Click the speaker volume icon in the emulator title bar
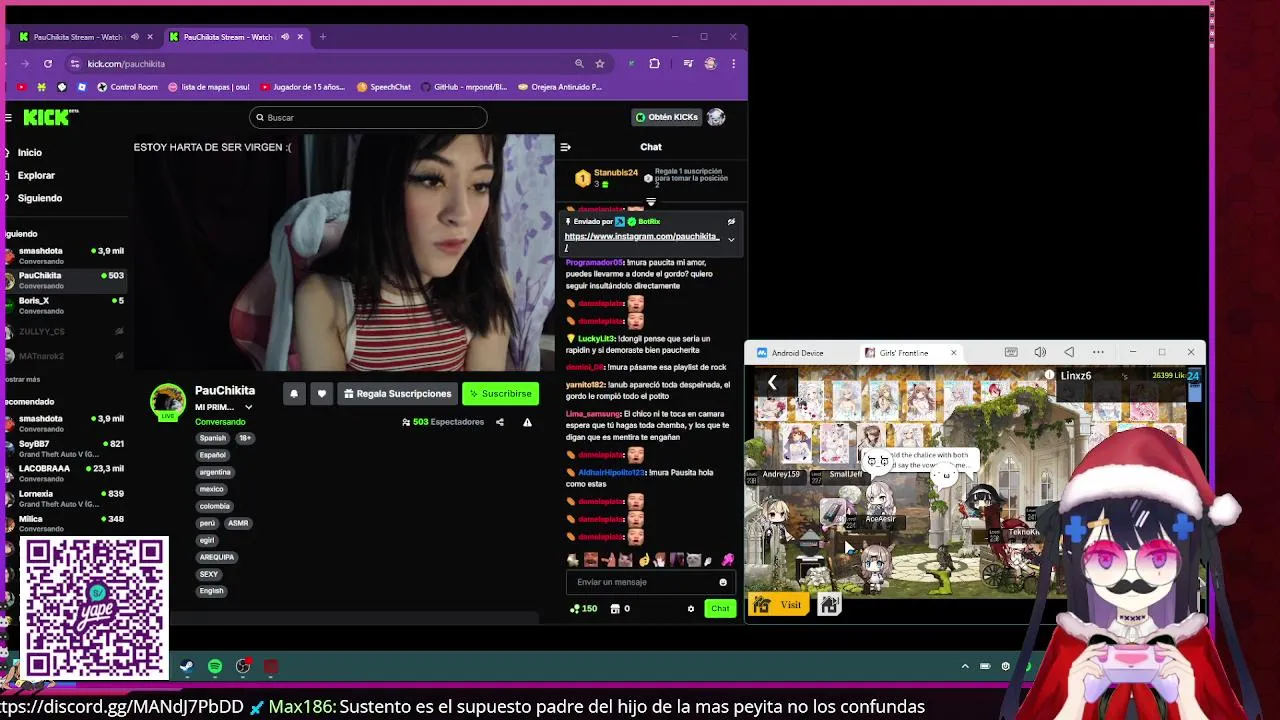 coord(1040,352)
